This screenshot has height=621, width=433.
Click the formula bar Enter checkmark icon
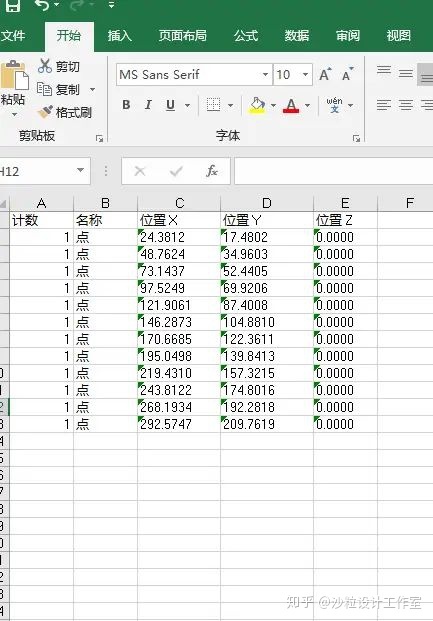tap(176, 171)
